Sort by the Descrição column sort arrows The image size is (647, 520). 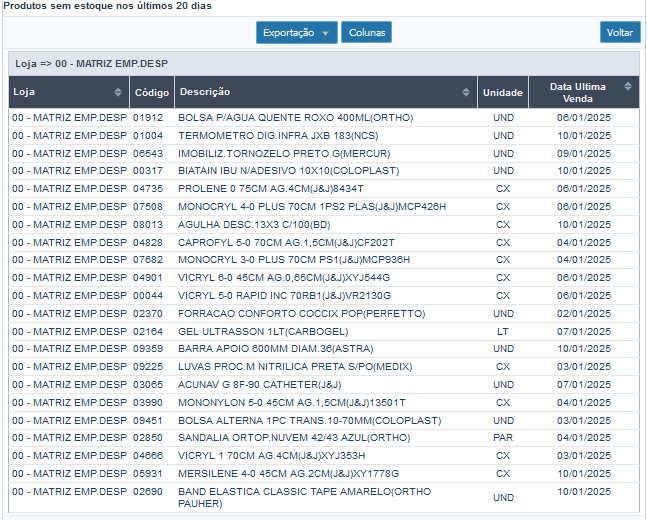[x=466, y=92]
